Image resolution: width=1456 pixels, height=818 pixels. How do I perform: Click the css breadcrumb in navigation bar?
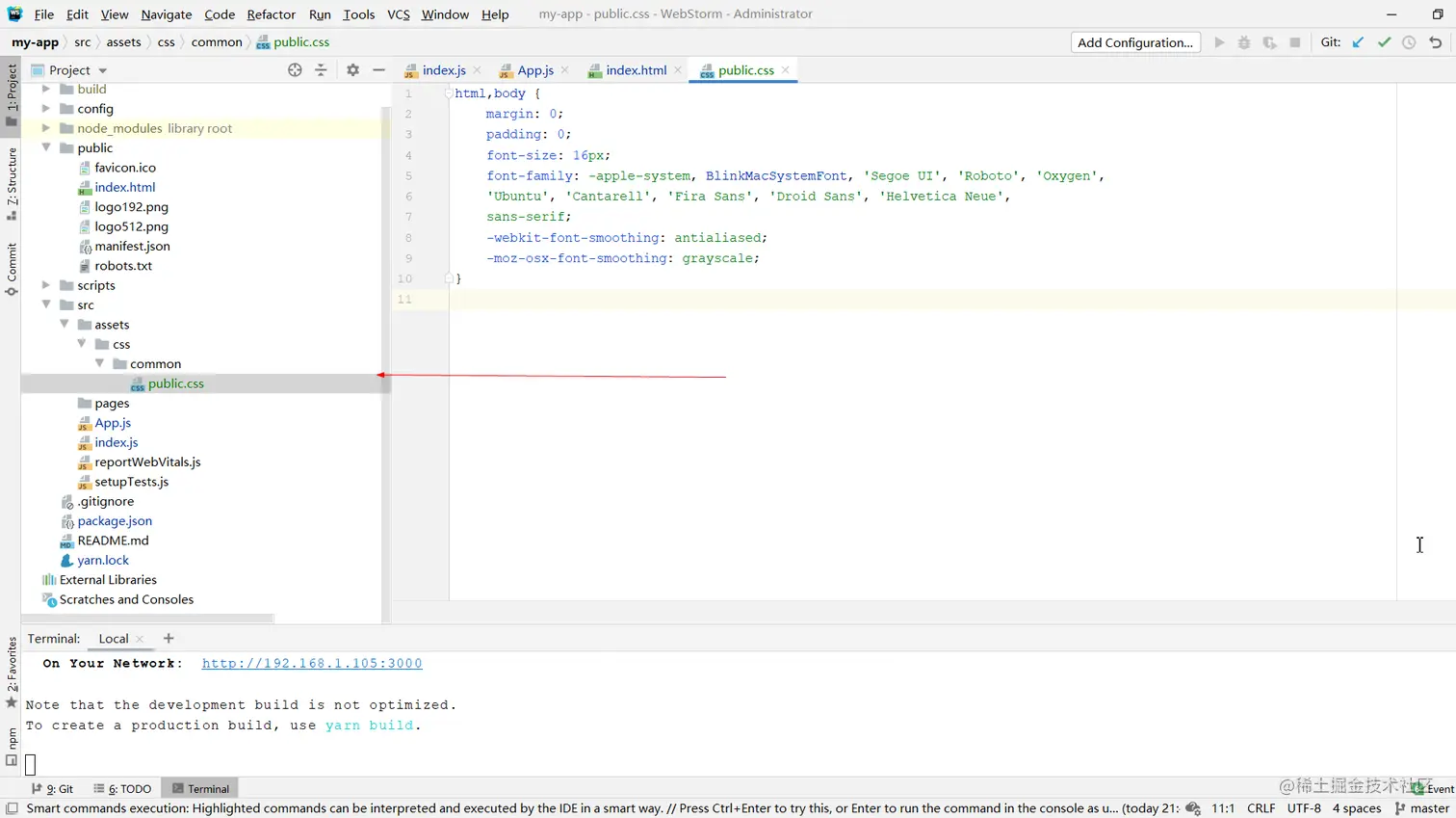click(x=166, y=42)
